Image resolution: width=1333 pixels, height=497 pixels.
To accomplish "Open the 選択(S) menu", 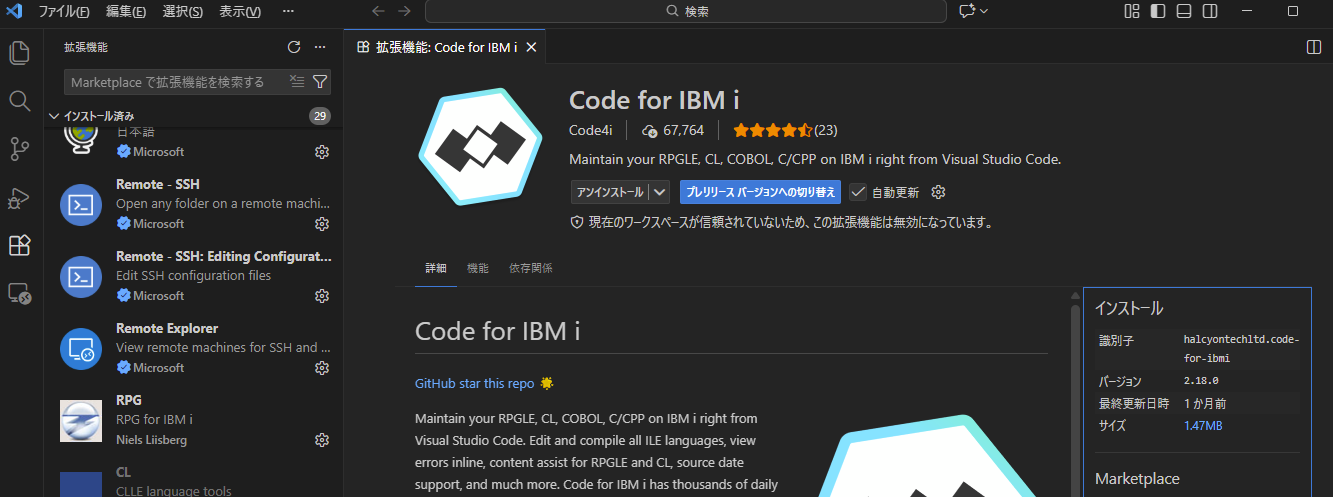I will pyautogui.click(x=182, y=11).
